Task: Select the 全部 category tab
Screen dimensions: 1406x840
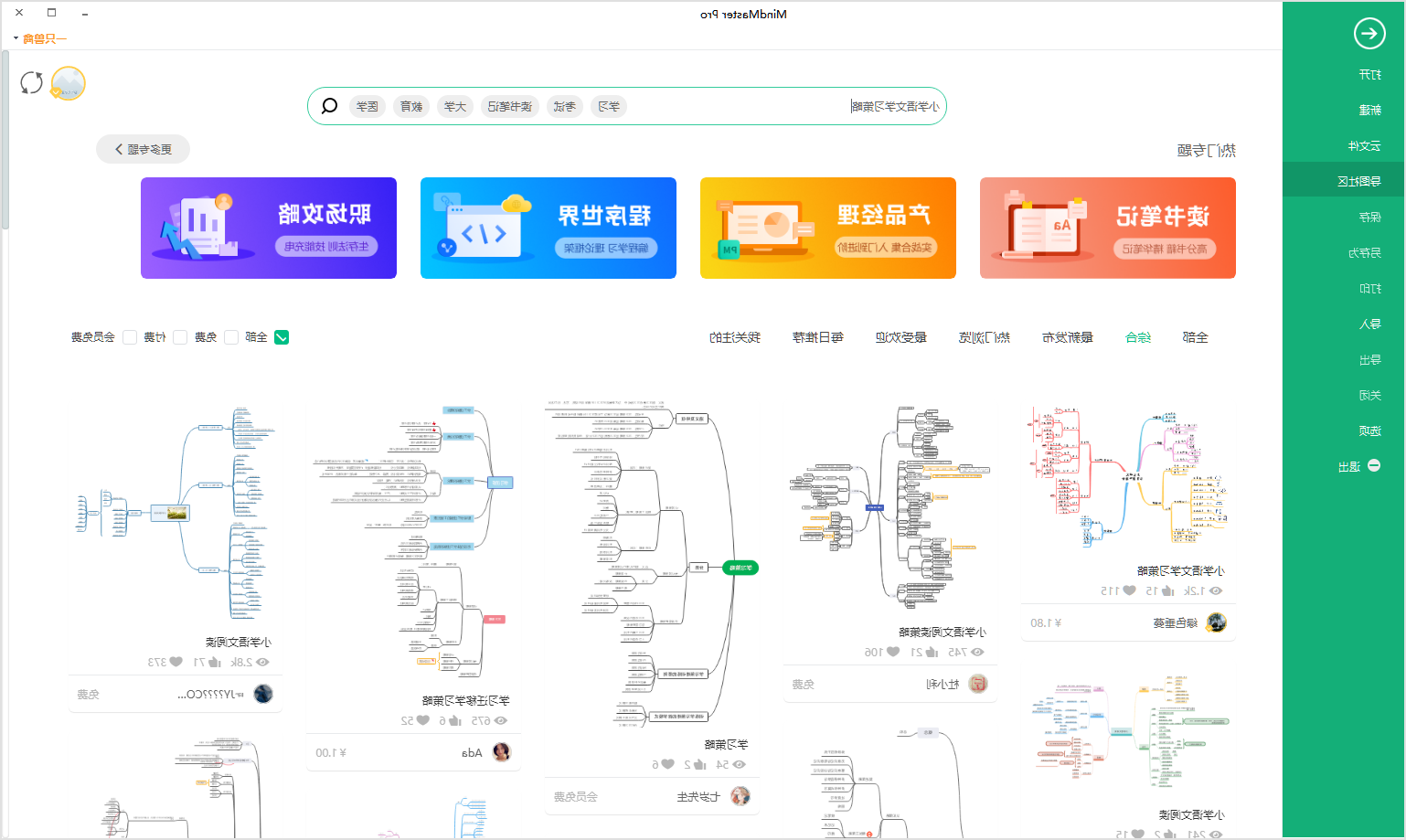Action: pos(1195,337)
